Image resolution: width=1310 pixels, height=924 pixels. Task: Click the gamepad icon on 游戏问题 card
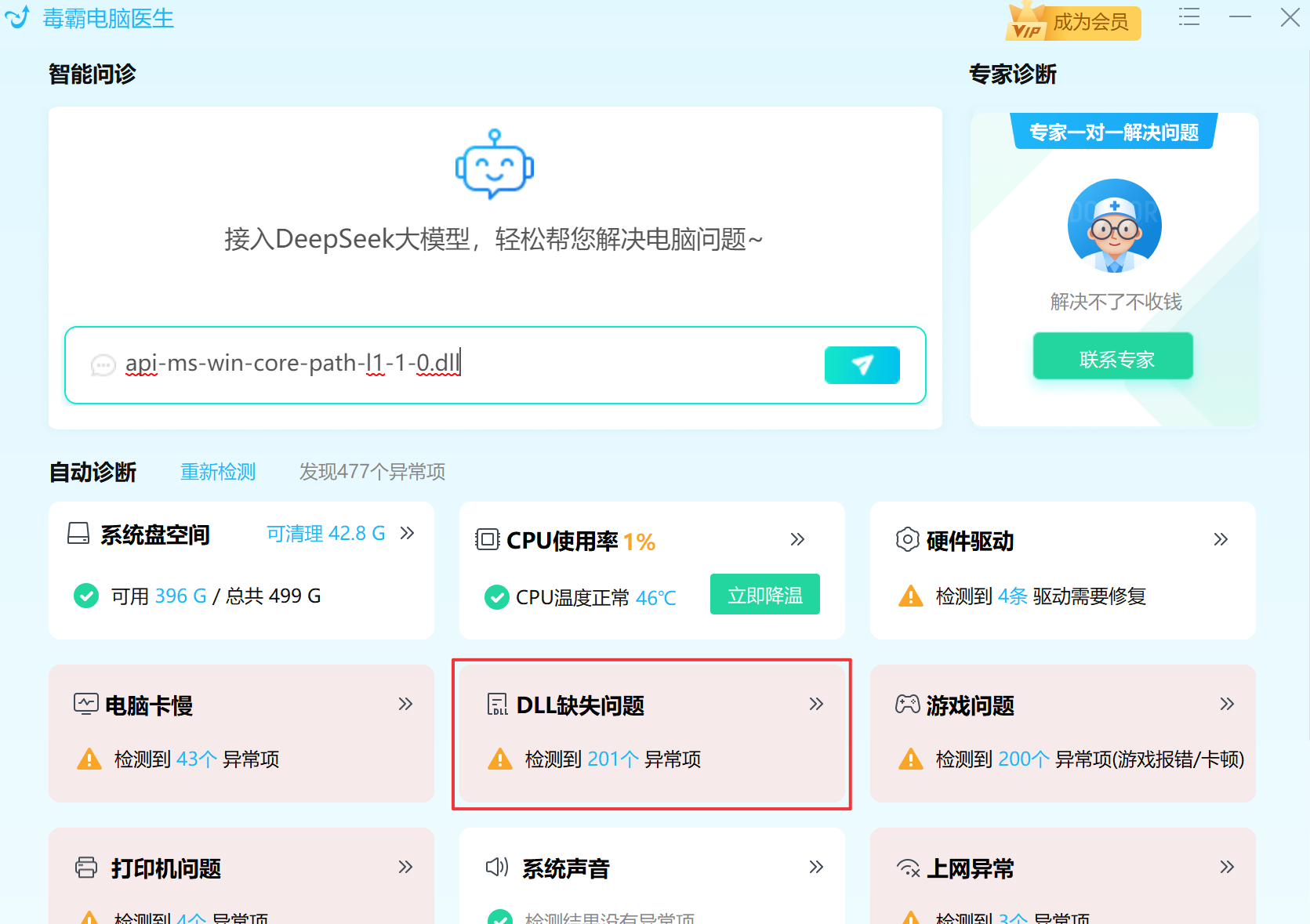[909, 704]
